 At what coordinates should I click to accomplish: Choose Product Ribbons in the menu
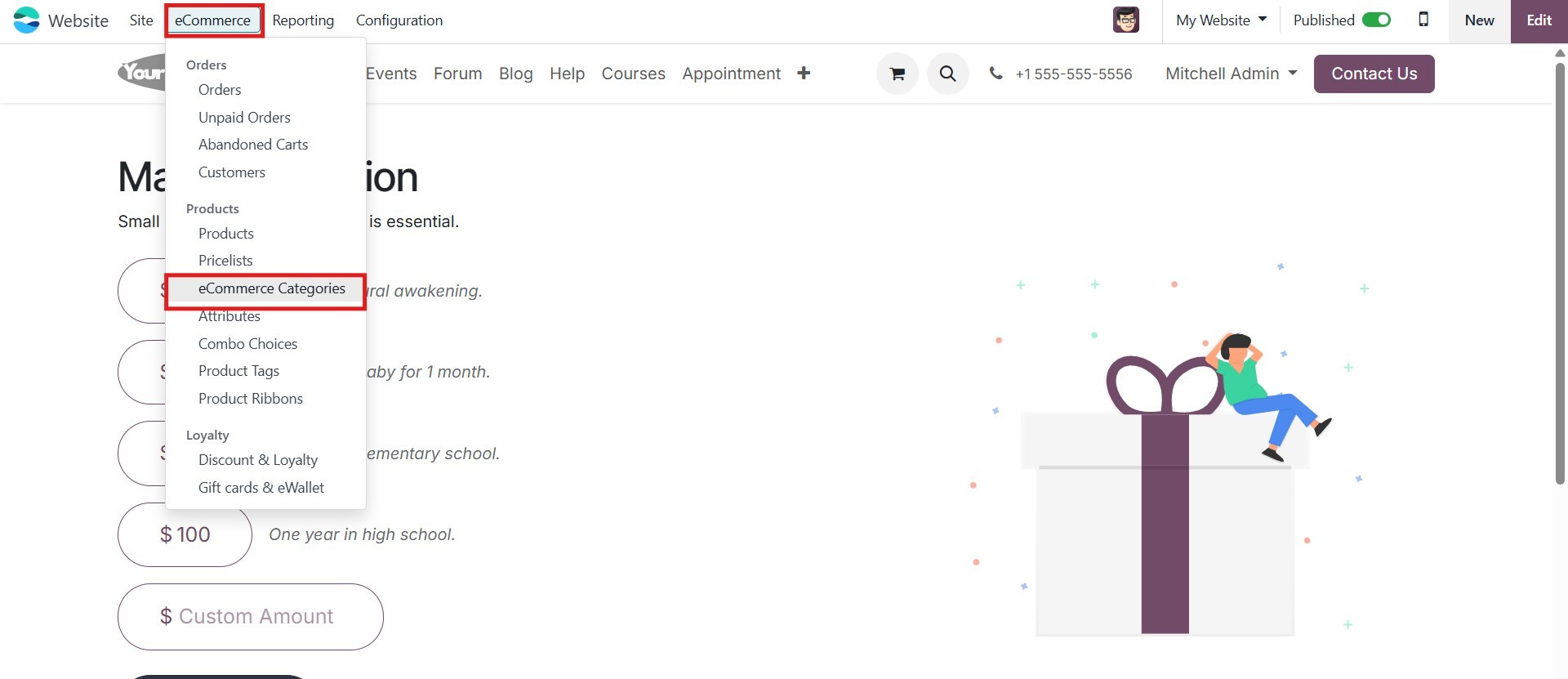(x=251, y=399)
